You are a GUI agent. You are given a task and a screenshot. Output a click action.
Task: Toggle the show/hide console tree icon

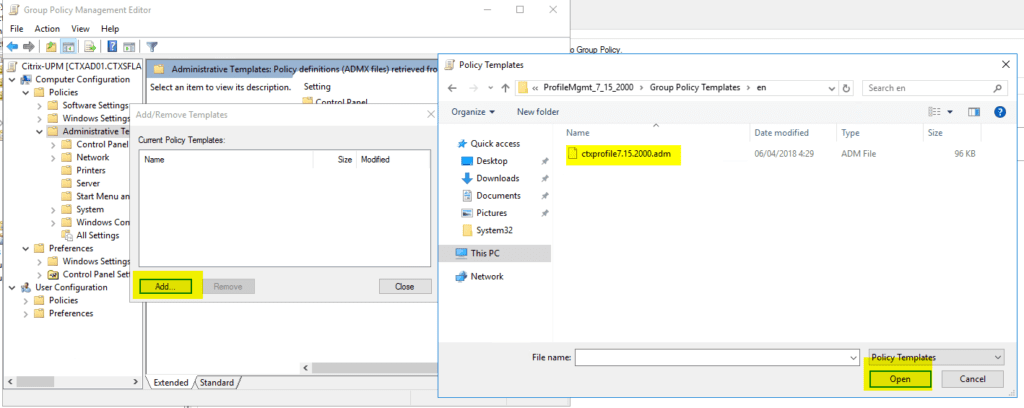(x=67, y=46)
